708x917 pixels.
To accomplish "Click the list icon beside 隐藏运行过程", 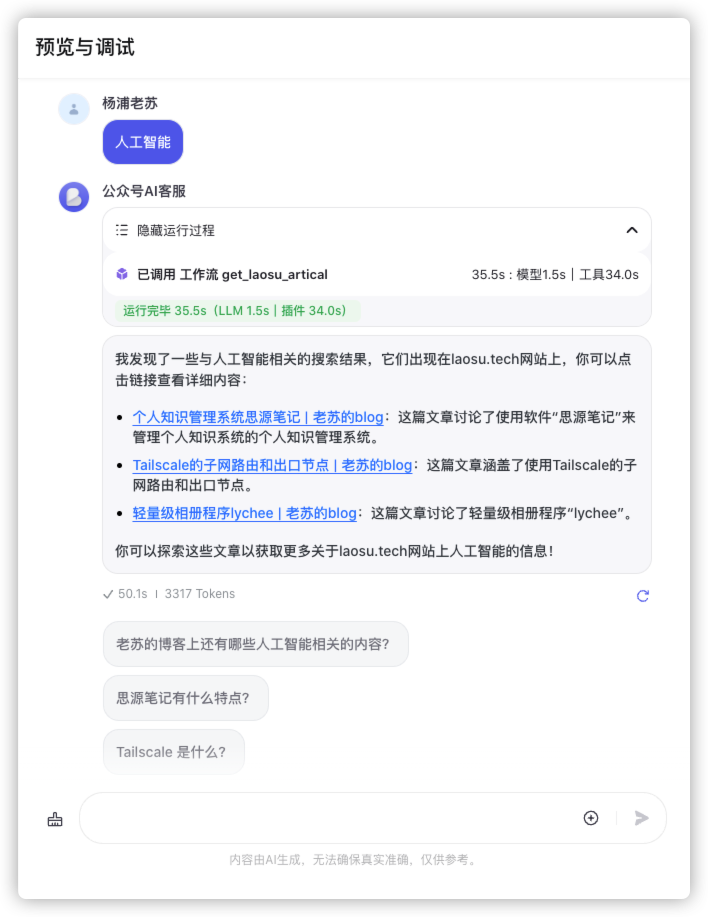I will (x=122, y=230).
